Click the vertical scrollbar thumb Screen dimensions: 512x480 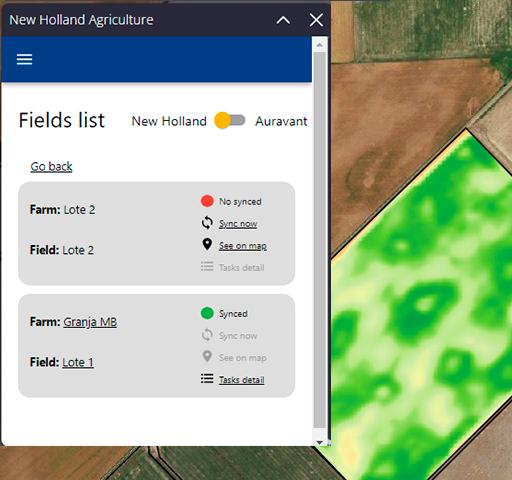point(319,239)
